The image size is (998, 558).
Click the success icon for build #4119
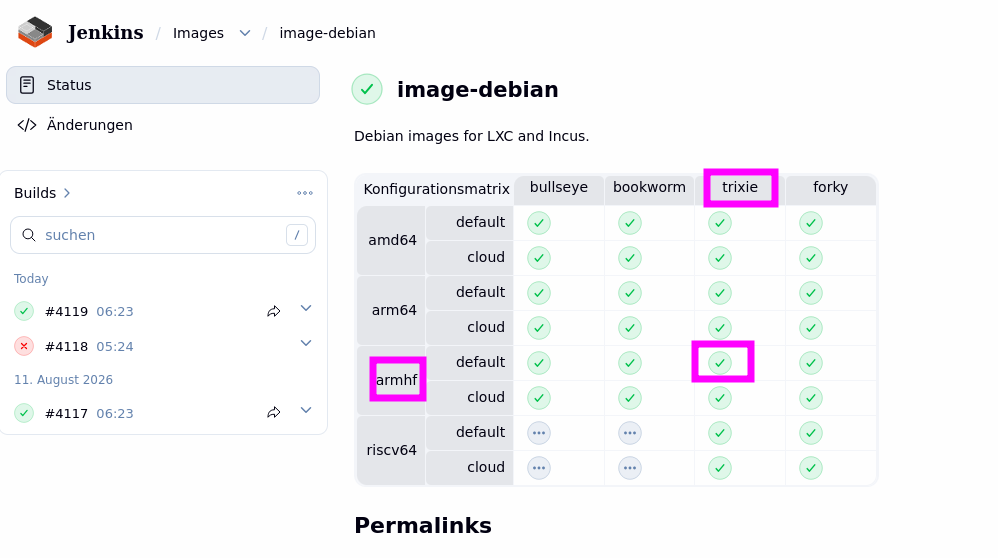pyautogui.click(x=24, y=311)
